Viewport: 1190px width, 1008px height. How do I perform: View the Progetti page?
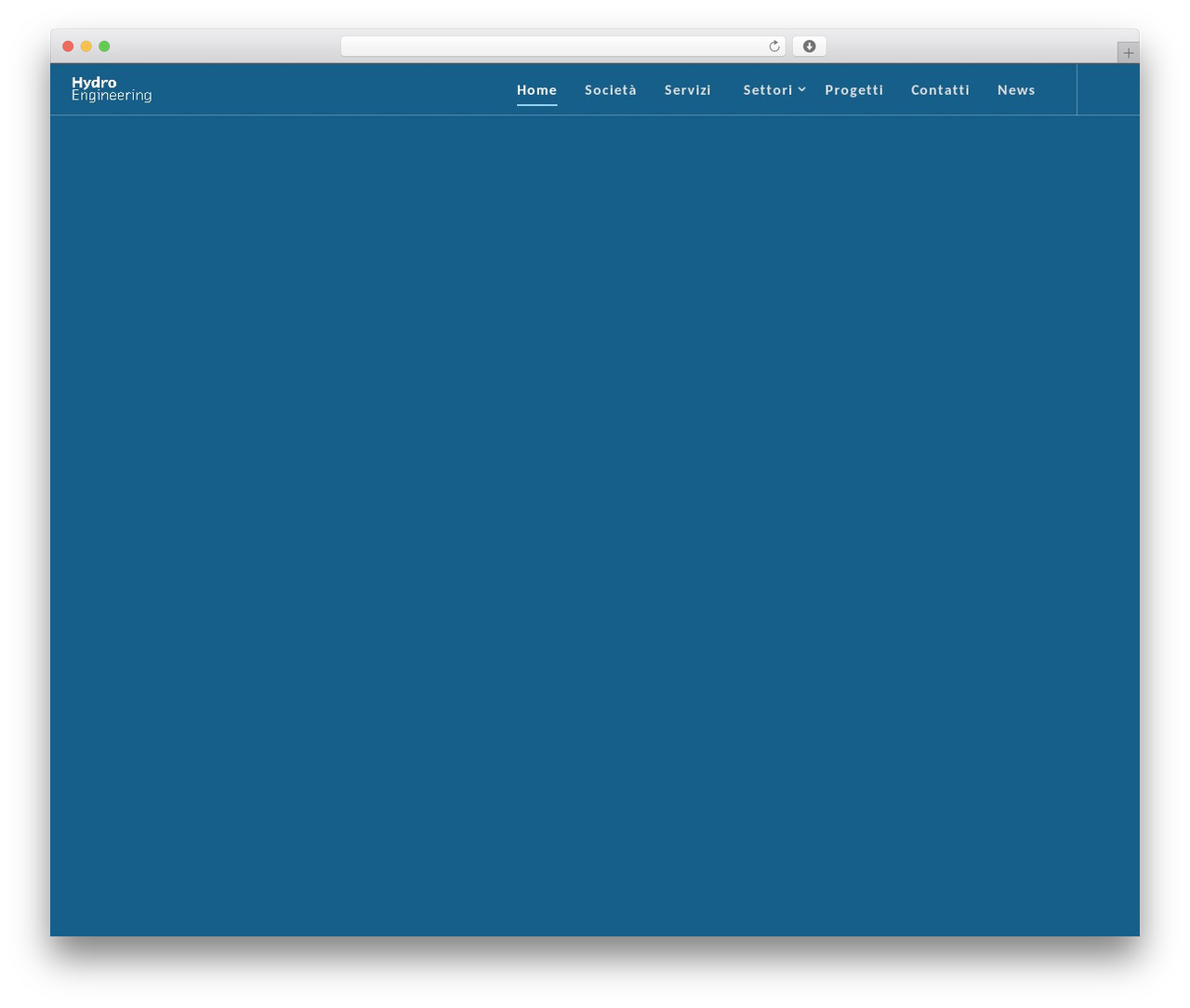[x=854, y=90]
